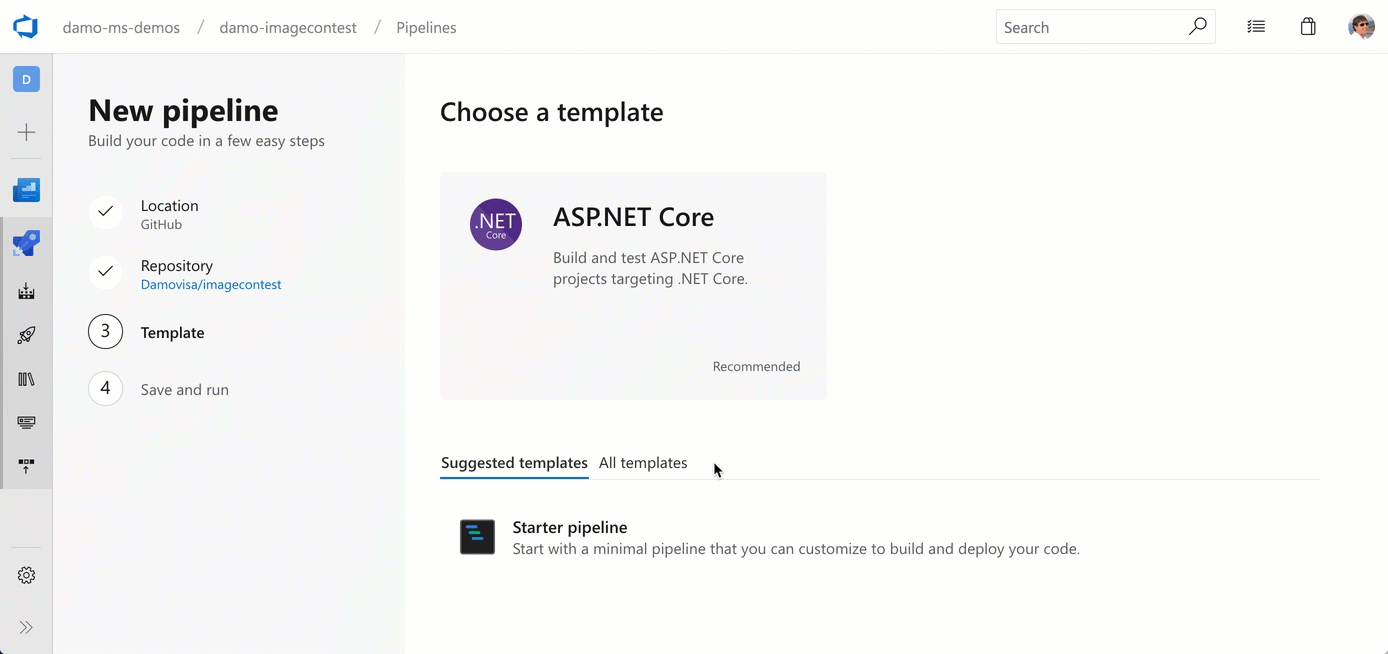Viewport: 1388px width, 654px height.
Task: Open Project settings gear
Action: [x=26, y=575]
